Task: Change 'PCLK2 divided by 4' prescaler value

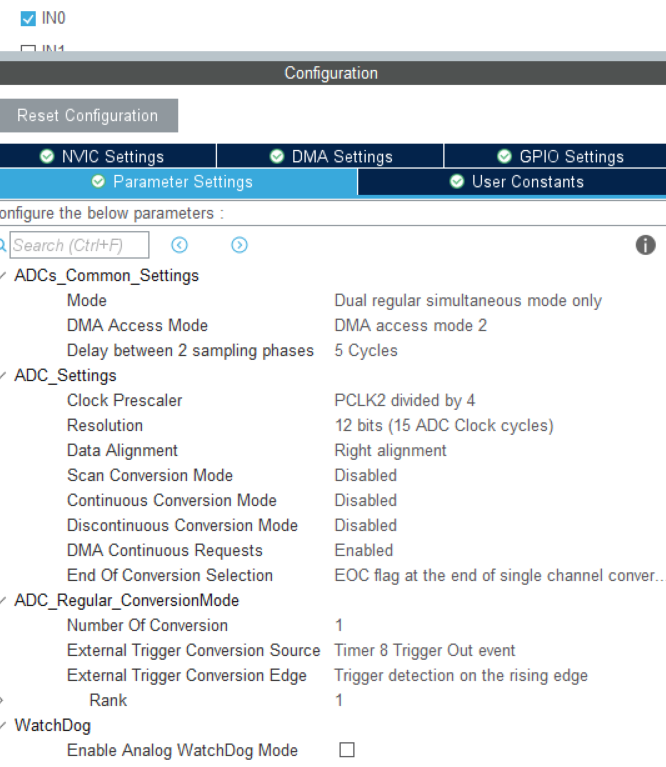Action: pos(404,401)
